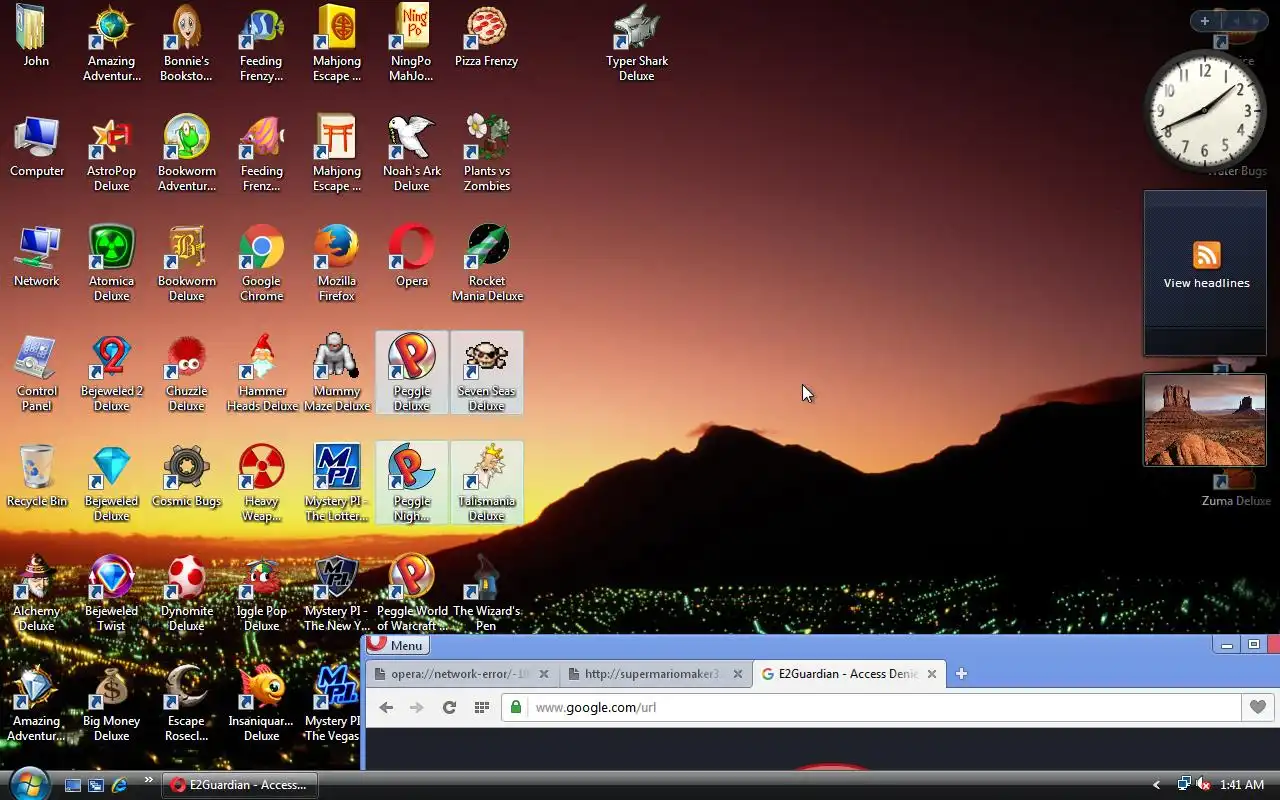Open Mystery PI The Lottery icon

[x=336, y=483]
